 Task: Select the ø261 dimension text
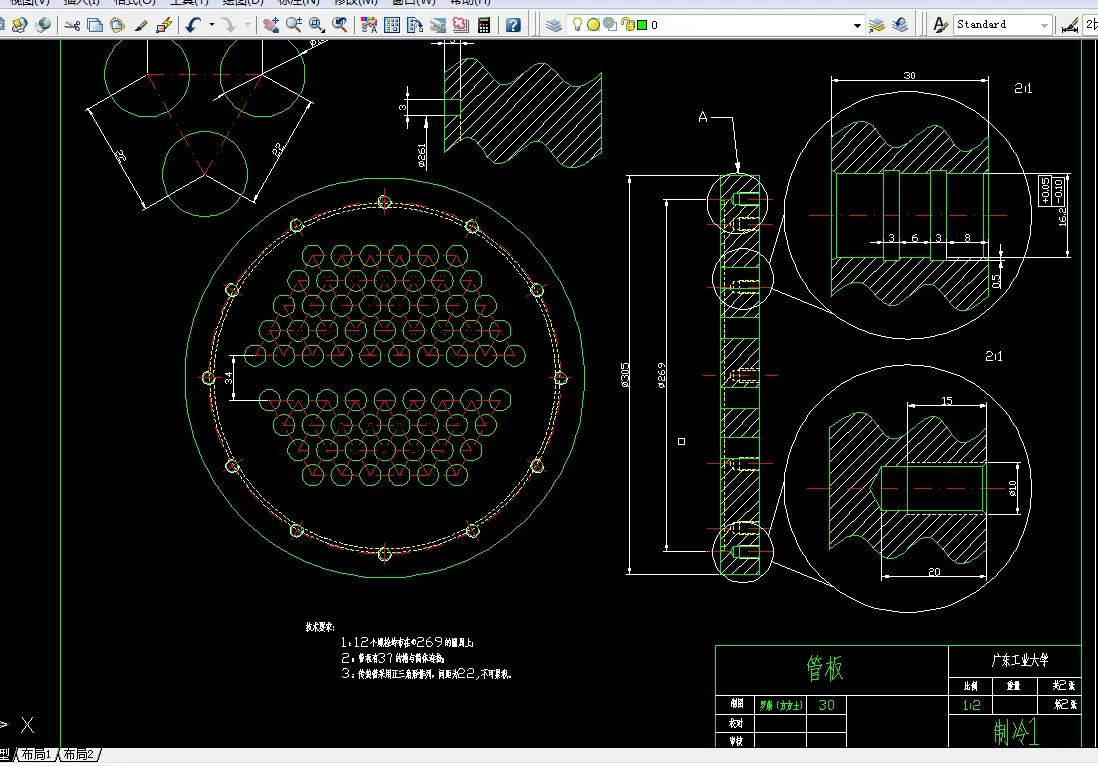[422, 156]
